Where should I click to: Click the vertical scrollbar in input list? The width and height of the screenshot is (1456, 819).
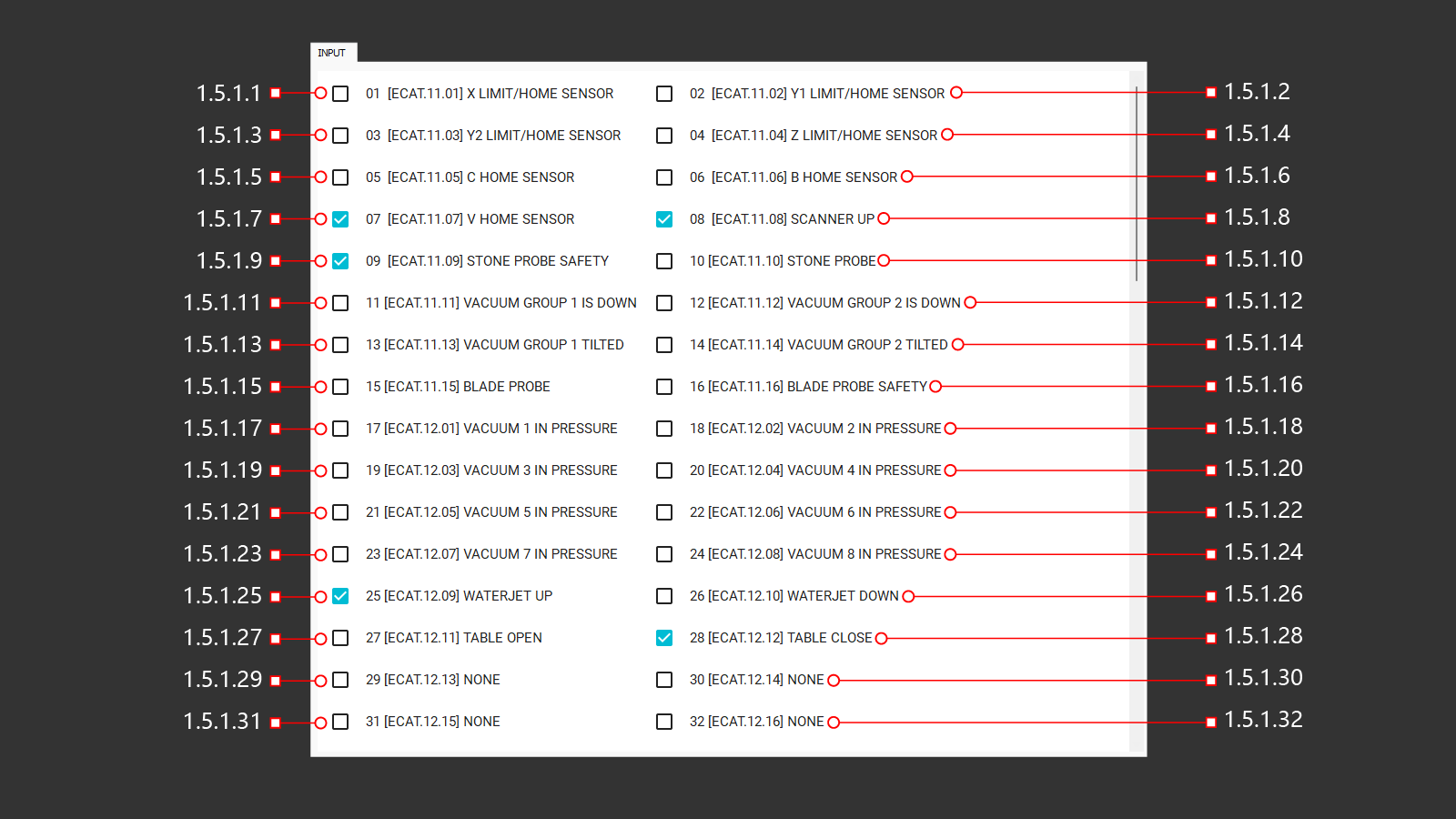[1137, 182]
